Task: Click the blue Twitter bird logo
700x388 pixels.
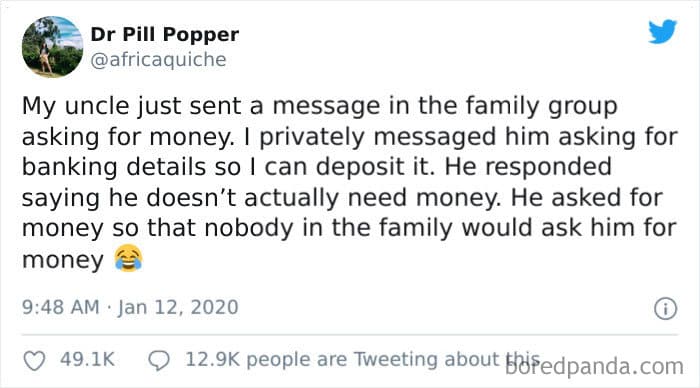Action: click(662, 31)
